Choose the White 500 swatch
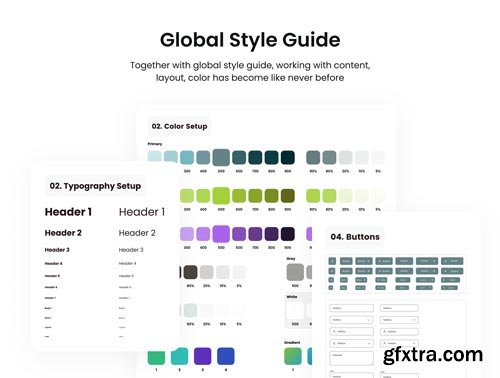 295,310
